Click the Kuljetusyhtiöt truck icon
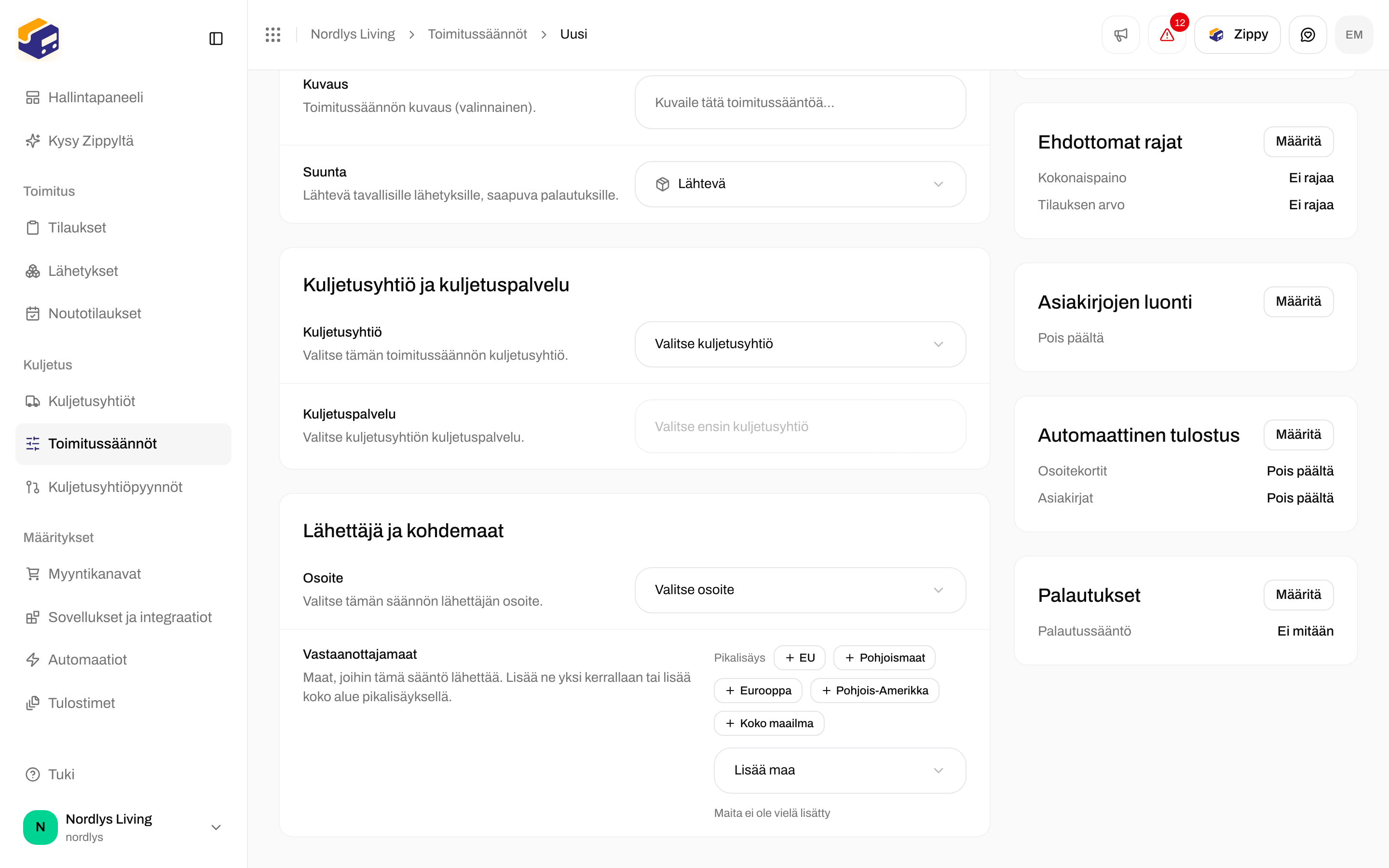 coord(33,401)
